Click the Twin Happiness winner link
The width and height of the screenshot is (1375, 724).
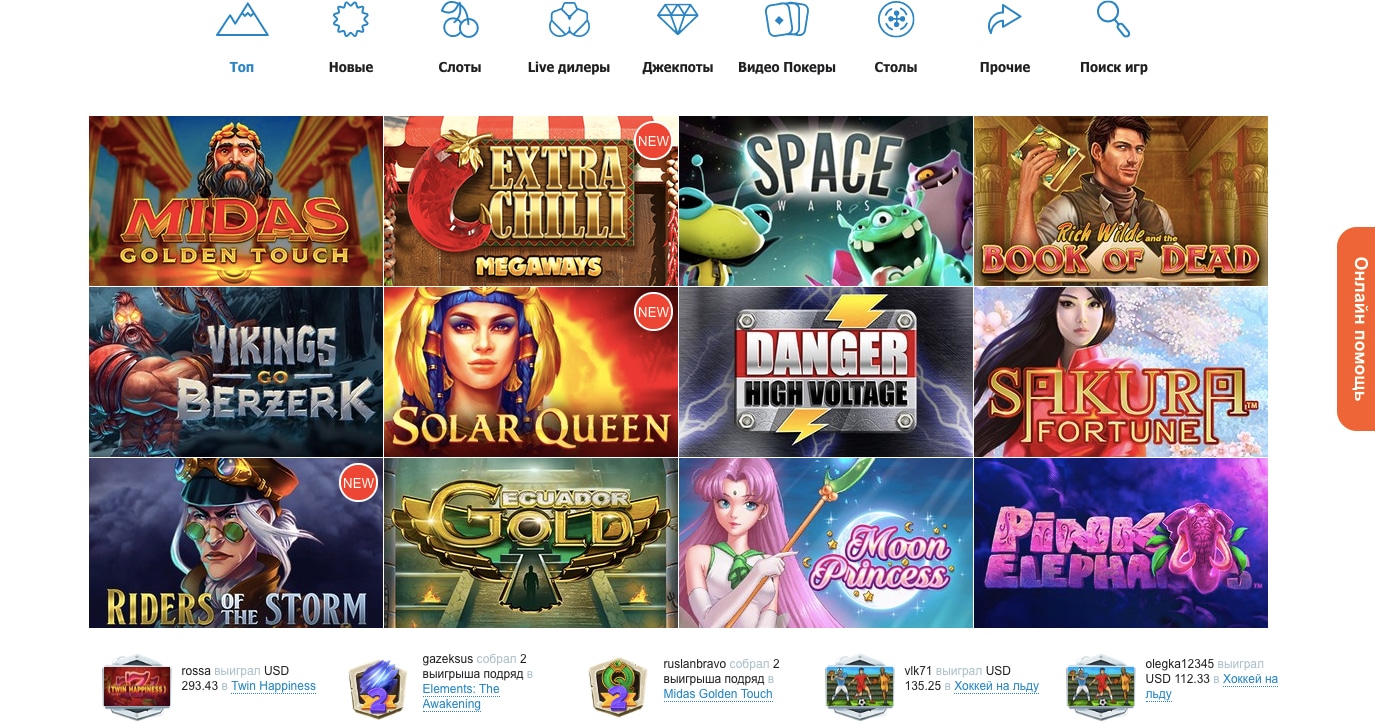tap(273, 686)
